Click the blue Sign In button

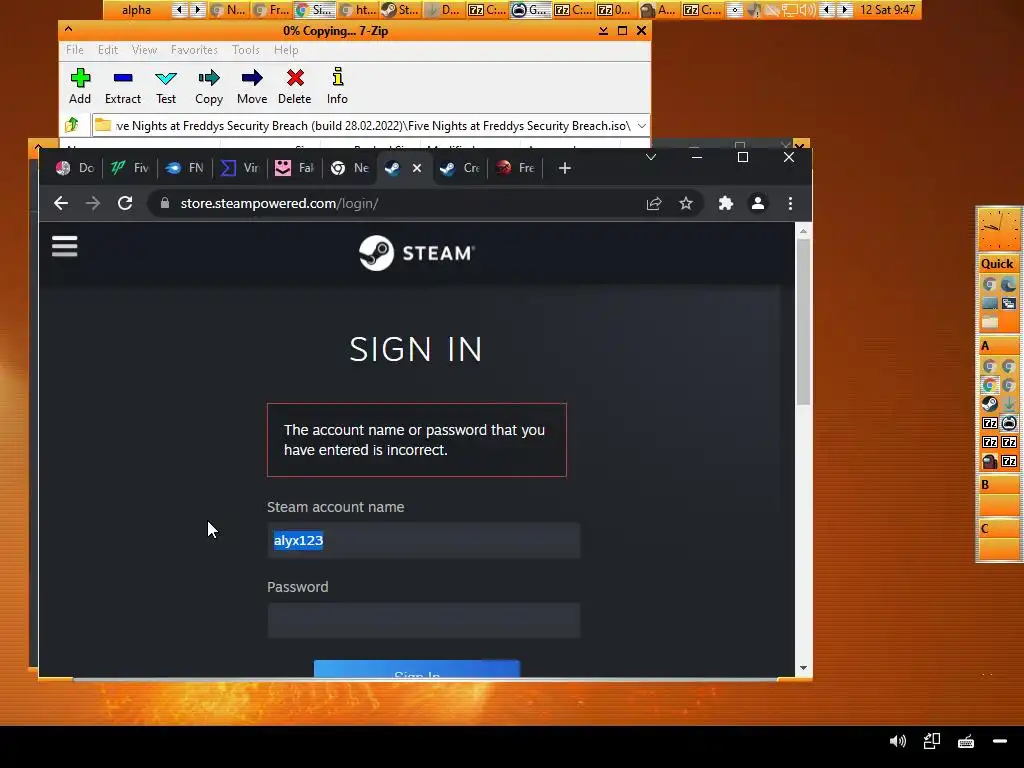pos(417,669)
